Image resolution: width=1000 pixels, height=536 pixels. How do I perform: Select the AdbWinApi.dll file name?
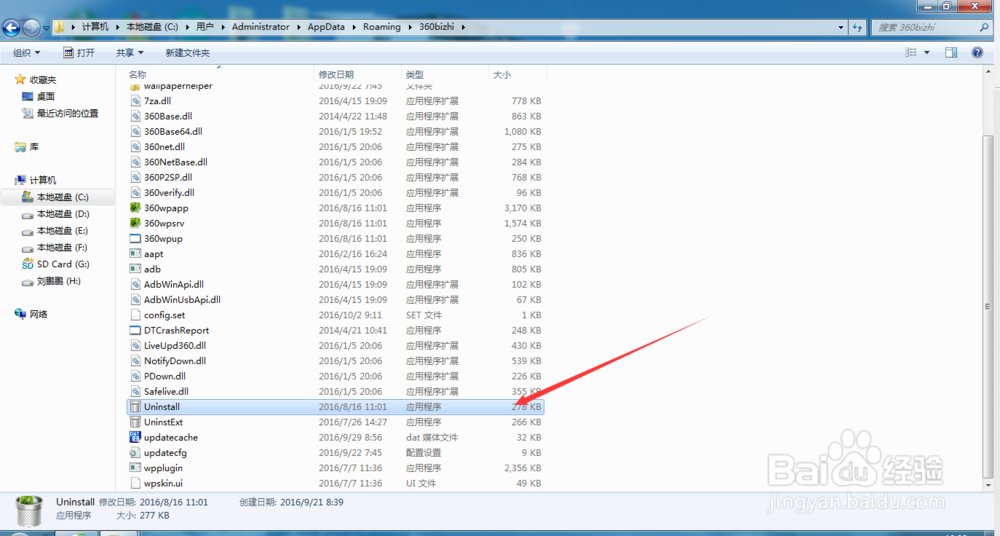point(173,284)
